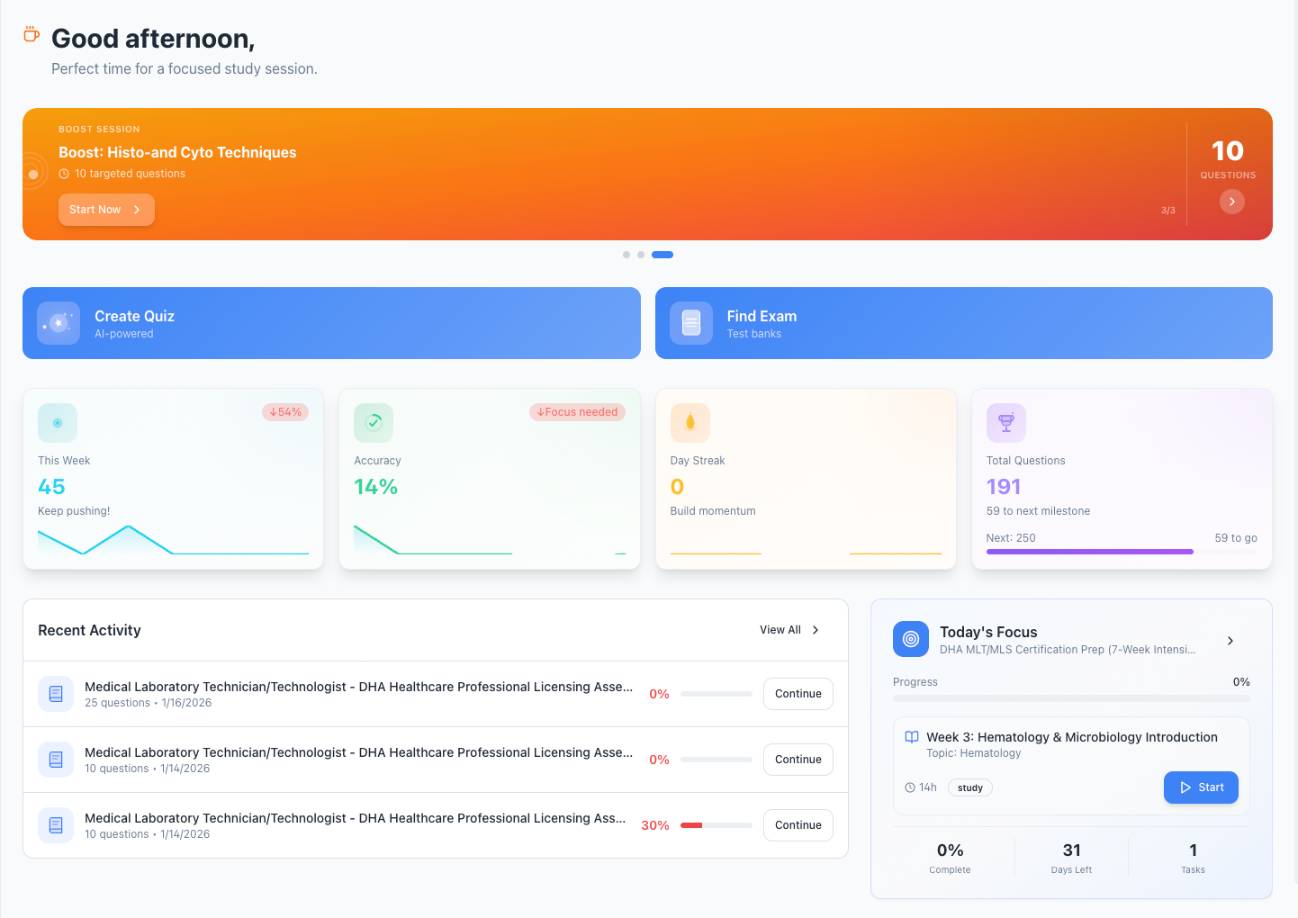
Task: Expand Today's Focus with the chevron arrow
Action: 1230,641
